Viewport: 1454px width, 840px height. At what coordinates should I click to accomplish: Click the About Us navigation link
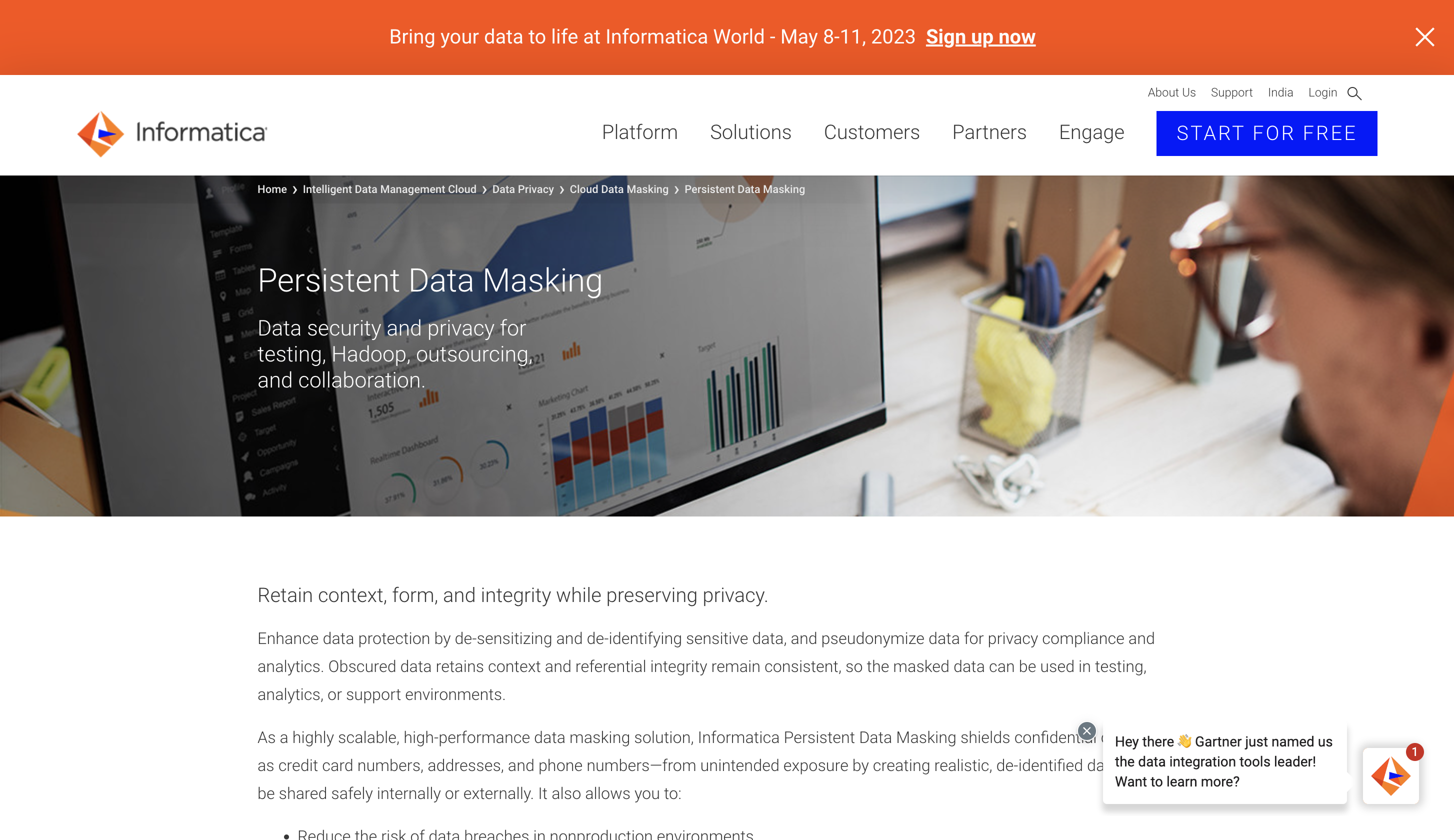point(1172,92)
